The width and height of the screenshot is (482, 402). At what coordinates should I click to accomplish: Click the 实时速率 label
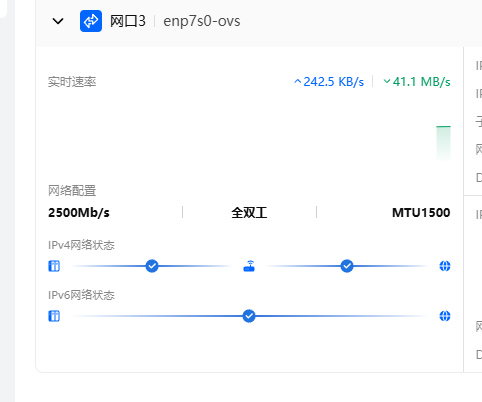[72, 82]
